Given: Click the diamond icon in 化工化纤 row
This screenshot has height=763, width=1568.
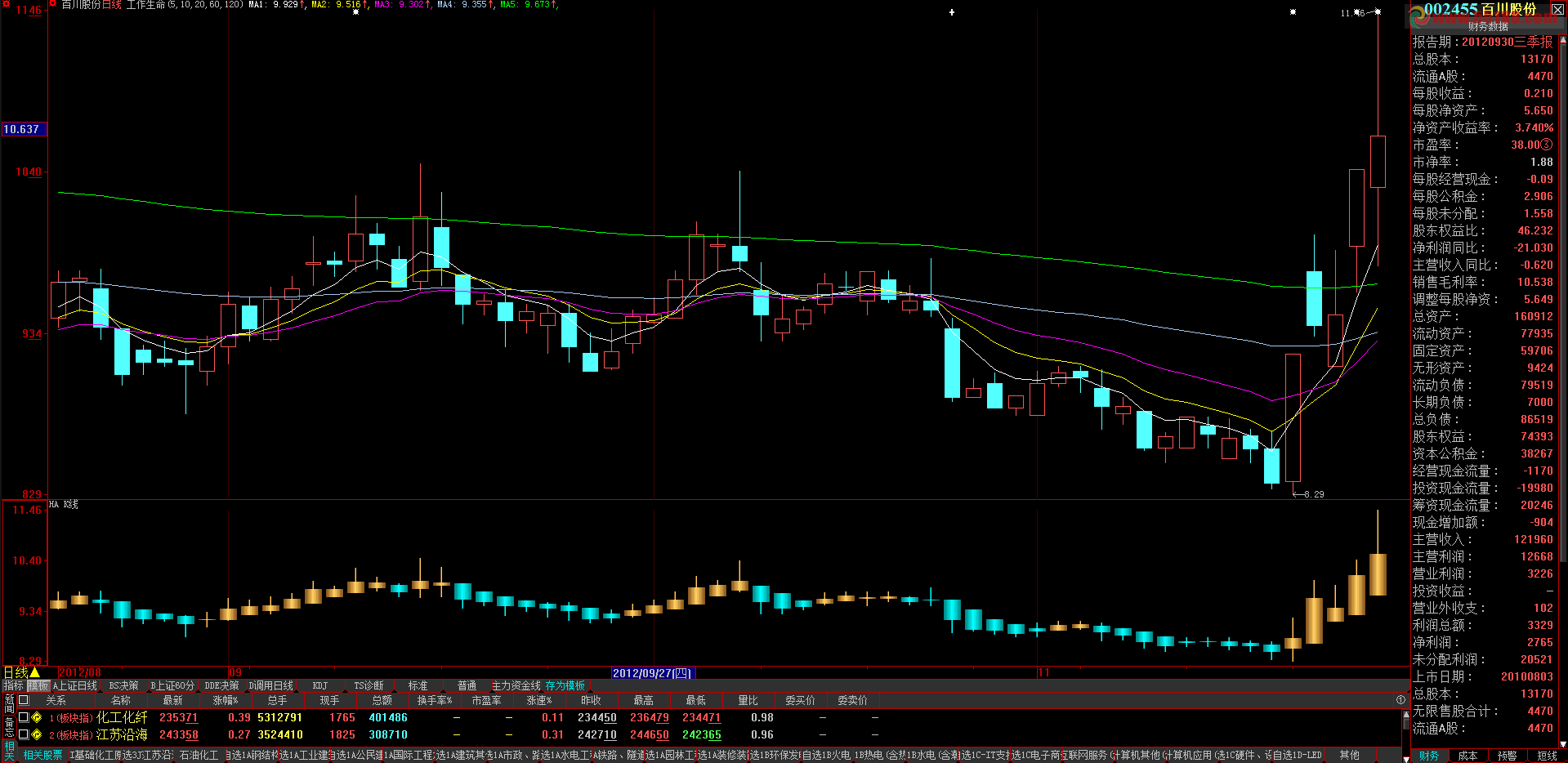Looking at the screenshot, I should click(x=37, y=717).
